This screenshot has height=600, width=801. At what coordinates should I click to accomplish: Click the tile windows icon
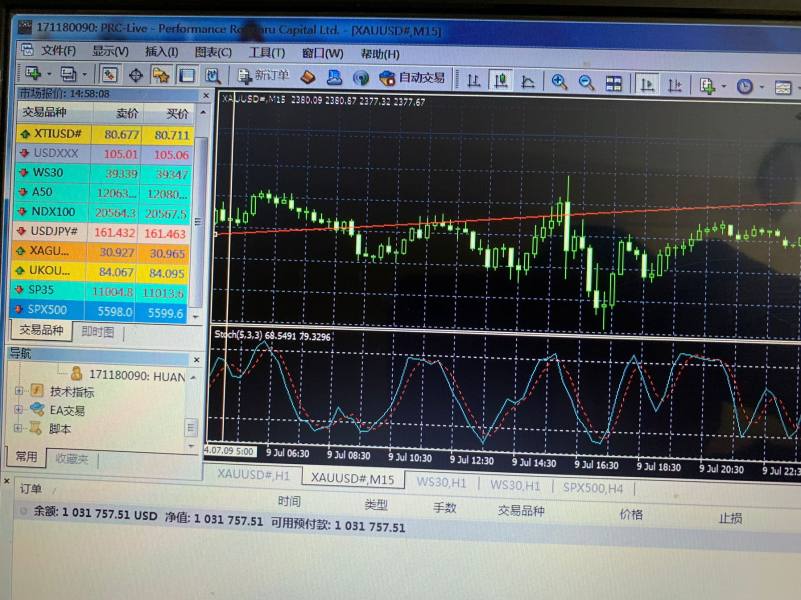click(x=613, y=83)
